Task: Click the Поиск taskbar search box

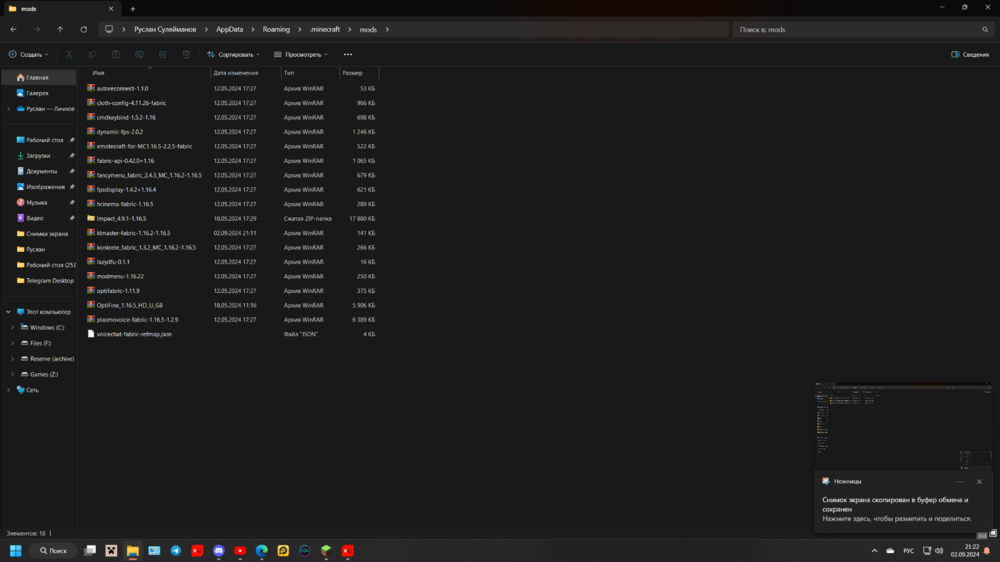Action: point(54,551)
